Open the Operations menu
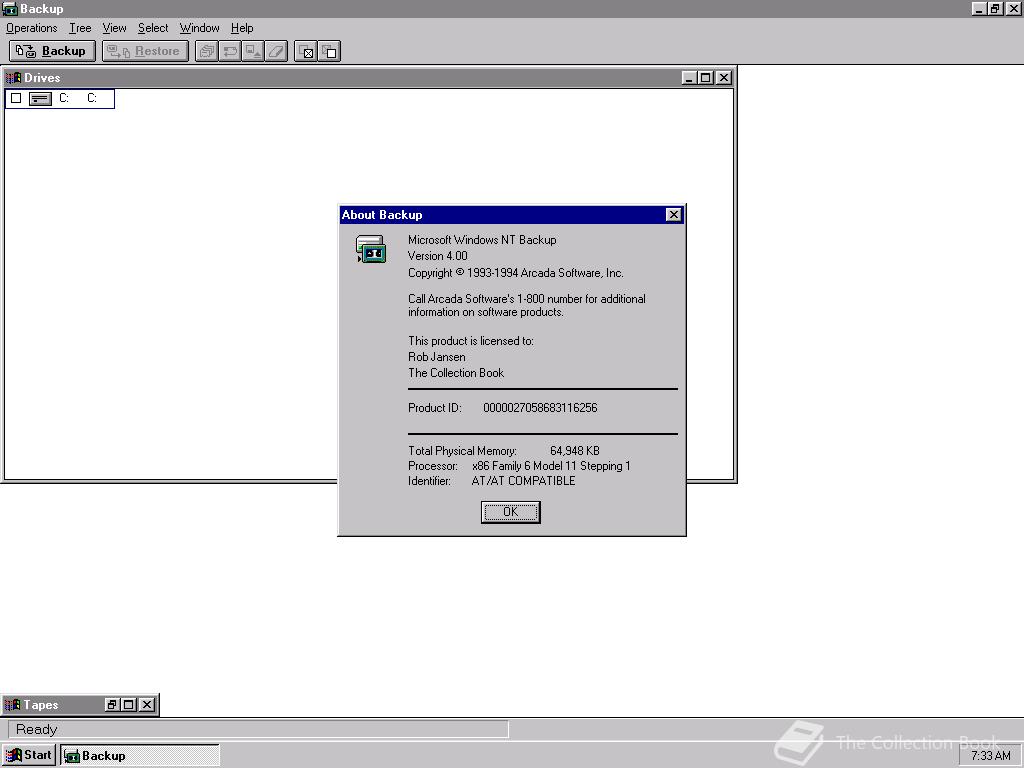Viewport: 1024px width, 768px height. point(31,28)
